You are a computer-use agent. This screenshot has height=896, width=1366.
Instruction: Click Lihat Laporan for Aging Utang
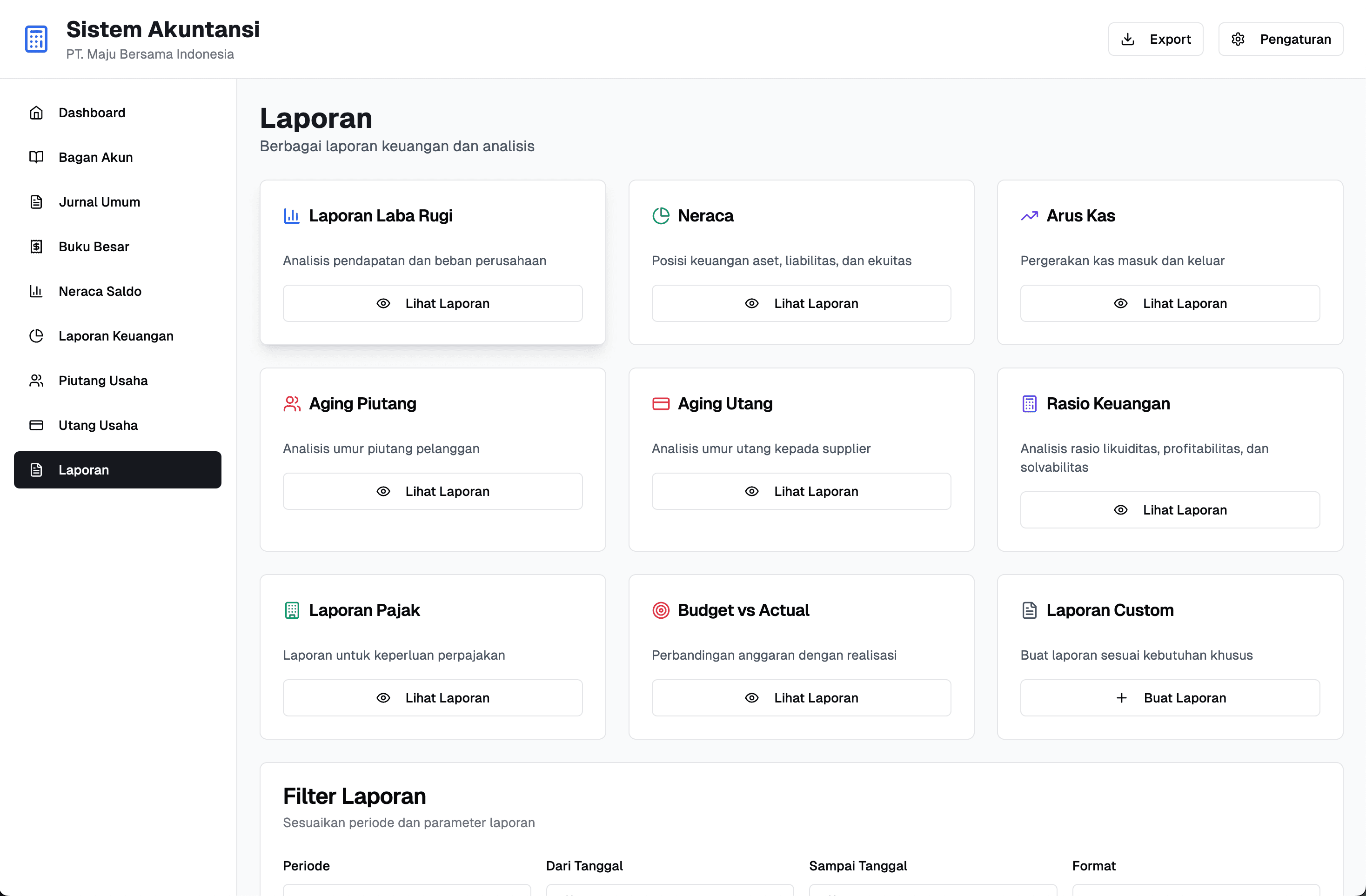tap(801, 491)
